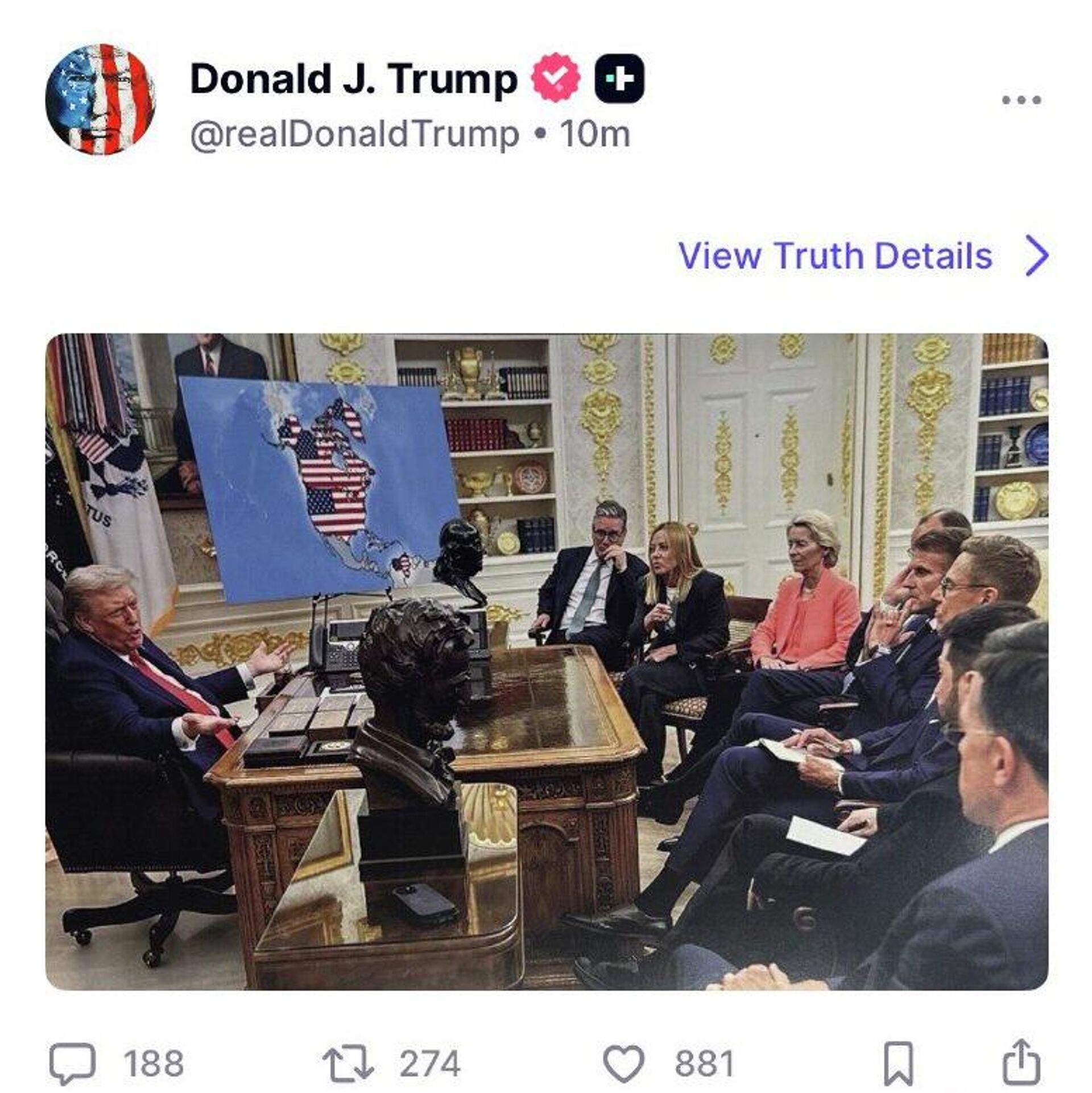Open the Donald J. Trump display name
This screenshot has width=1092, height=1093.
point(353,78)
